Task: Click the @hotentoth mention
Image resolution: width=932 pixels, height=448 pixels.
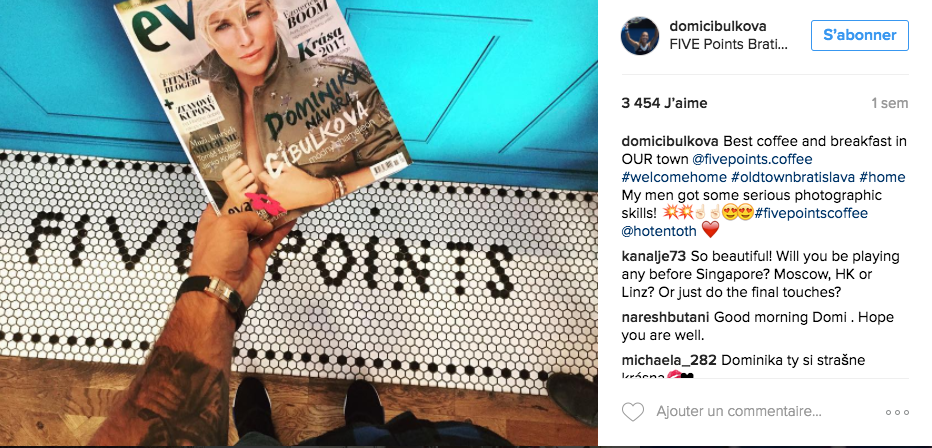Action: 659,231
